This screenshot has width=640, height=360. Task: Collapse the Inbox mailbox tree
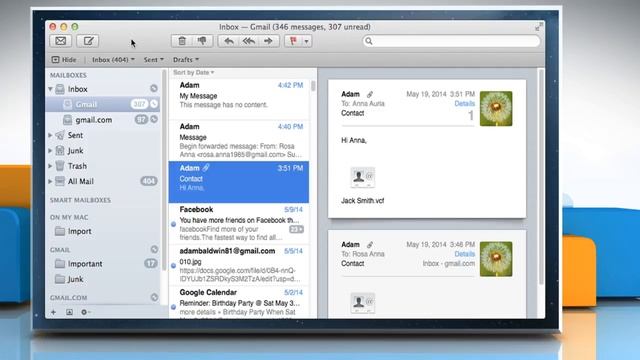tap(50, 89)
